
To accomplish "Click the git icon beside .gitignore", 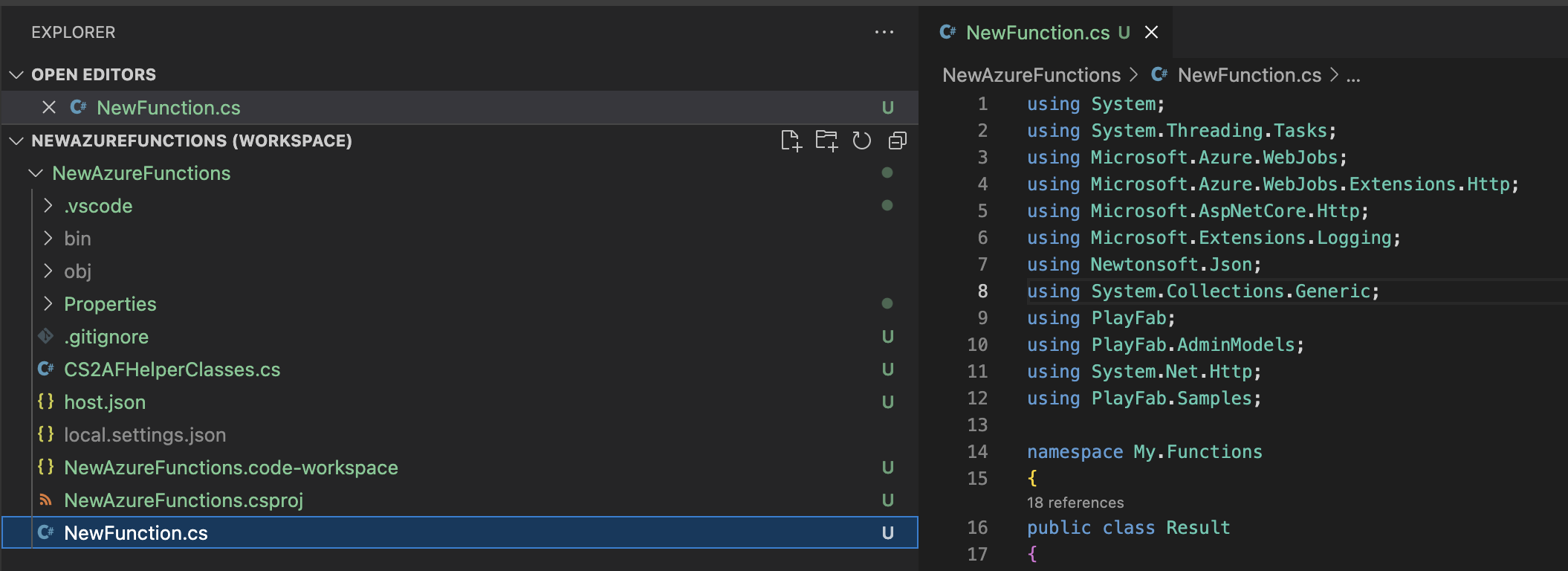I will (x=45, y=336).
